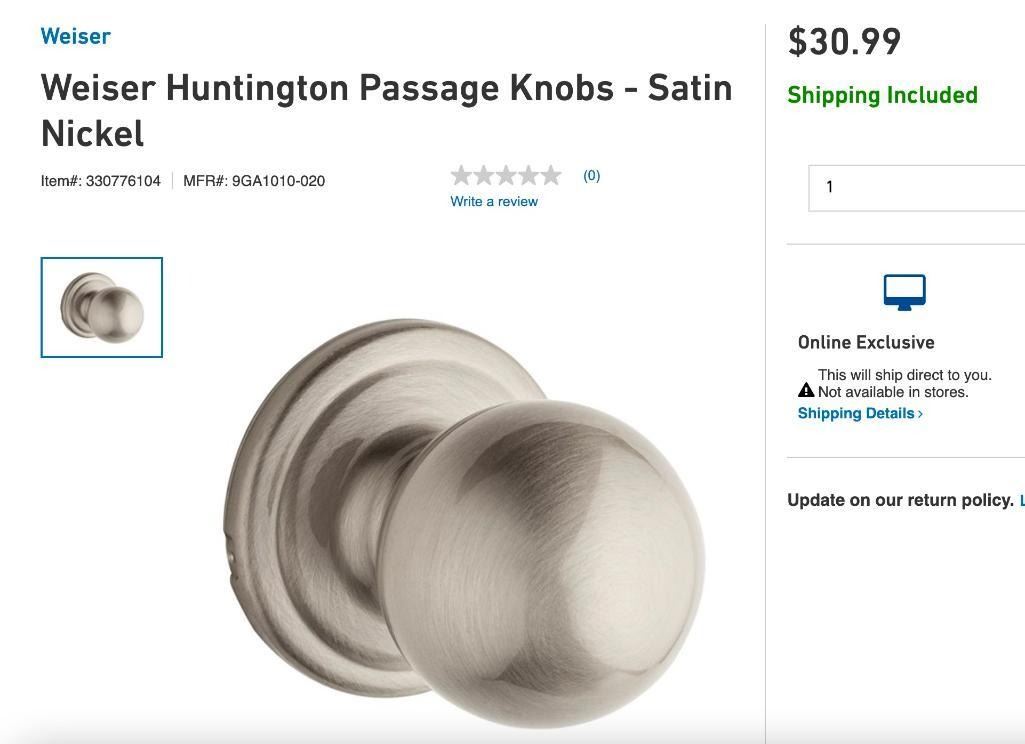Click the warning triangle icon

tap(806, 390)
